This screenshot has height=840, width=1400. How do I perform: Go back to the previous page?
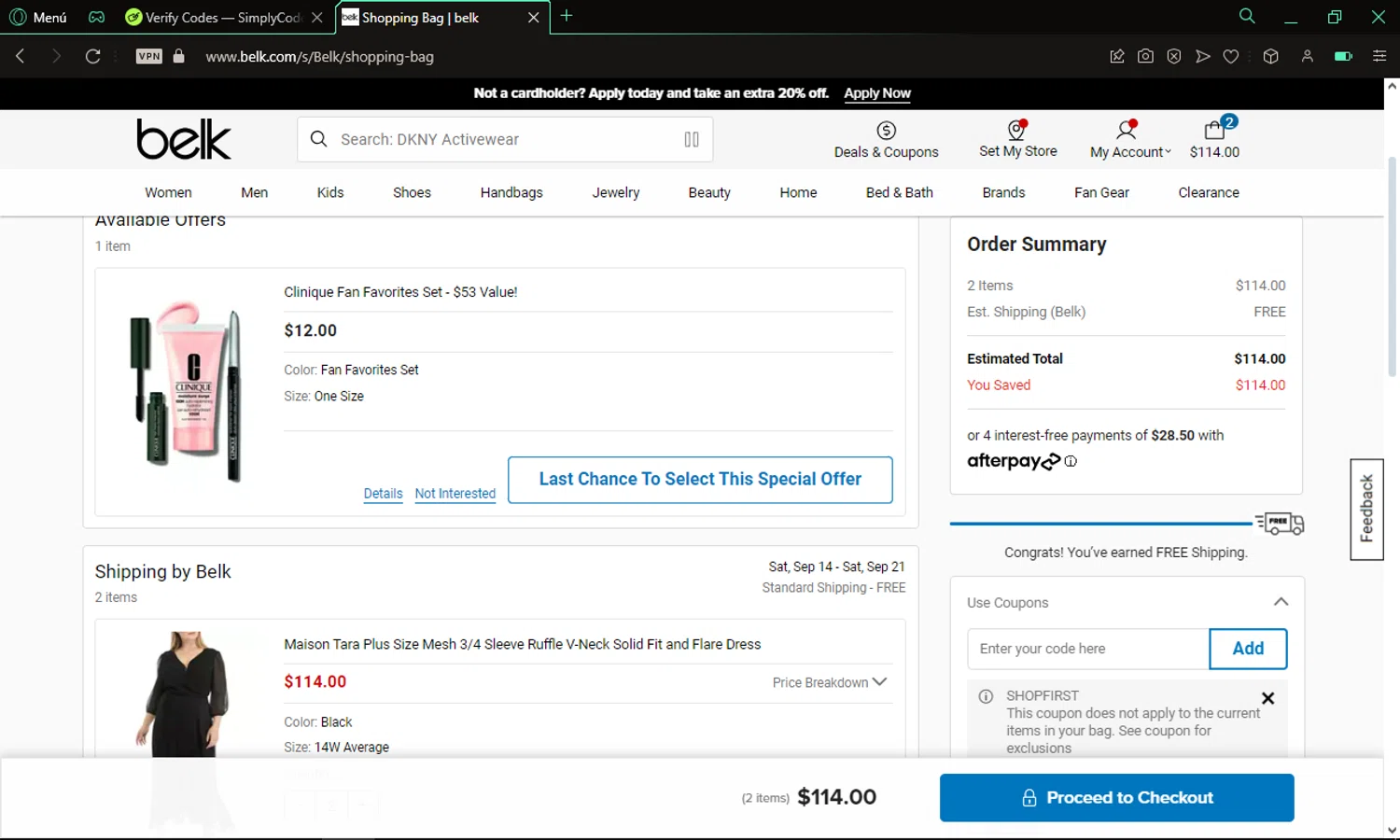pyautogui.click(x=21, y=56)
